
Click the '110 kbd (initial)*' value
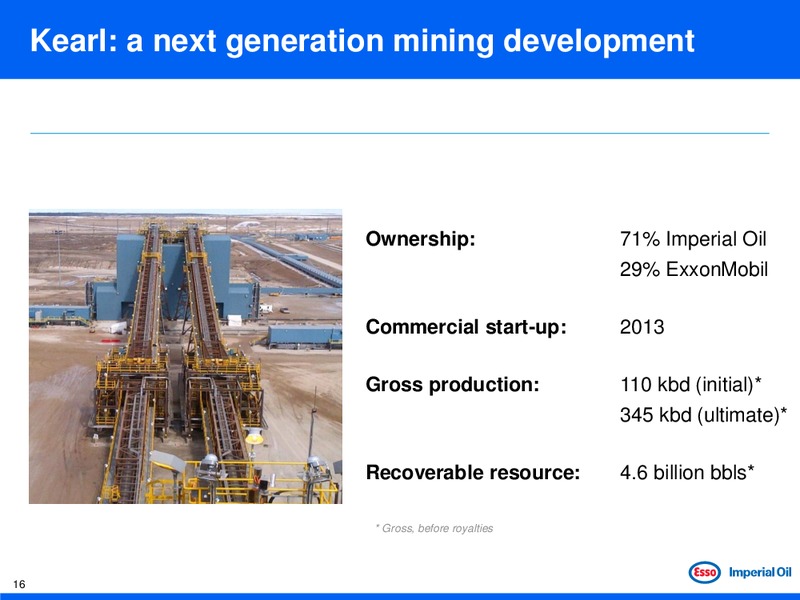click(x=691, y=384)
